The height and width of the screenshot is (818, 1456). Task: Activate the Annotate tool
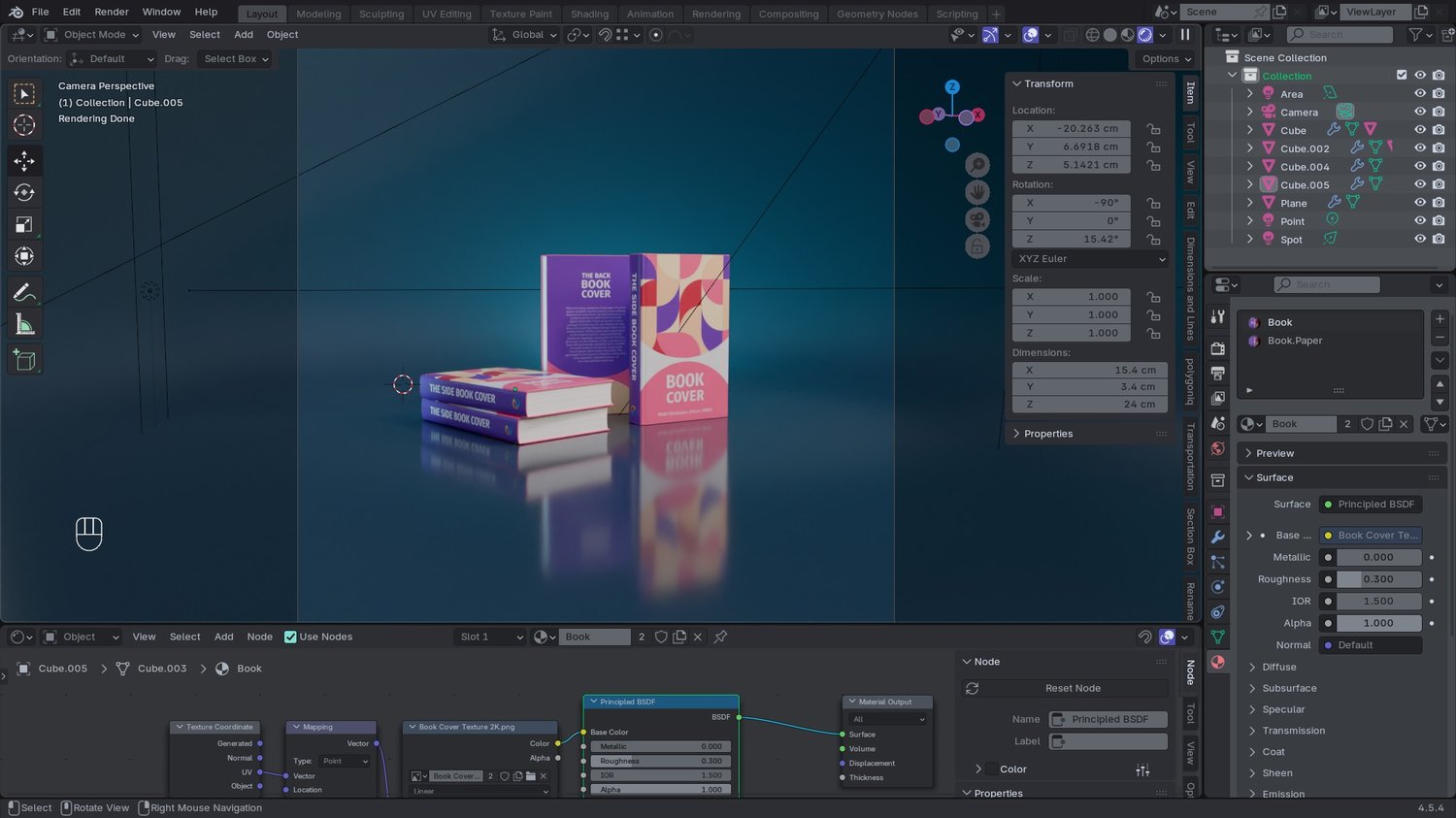(24, 292)
